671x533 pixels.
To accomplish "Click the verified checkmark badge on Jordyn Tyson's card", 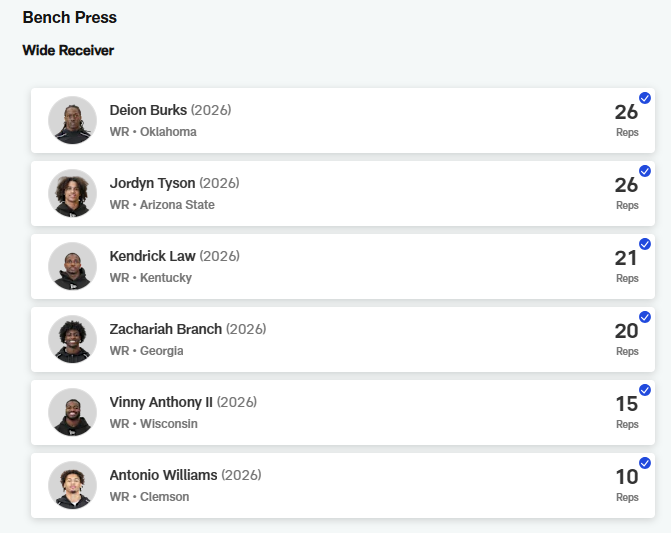I will pyautogui.click(x=645, y=171).
